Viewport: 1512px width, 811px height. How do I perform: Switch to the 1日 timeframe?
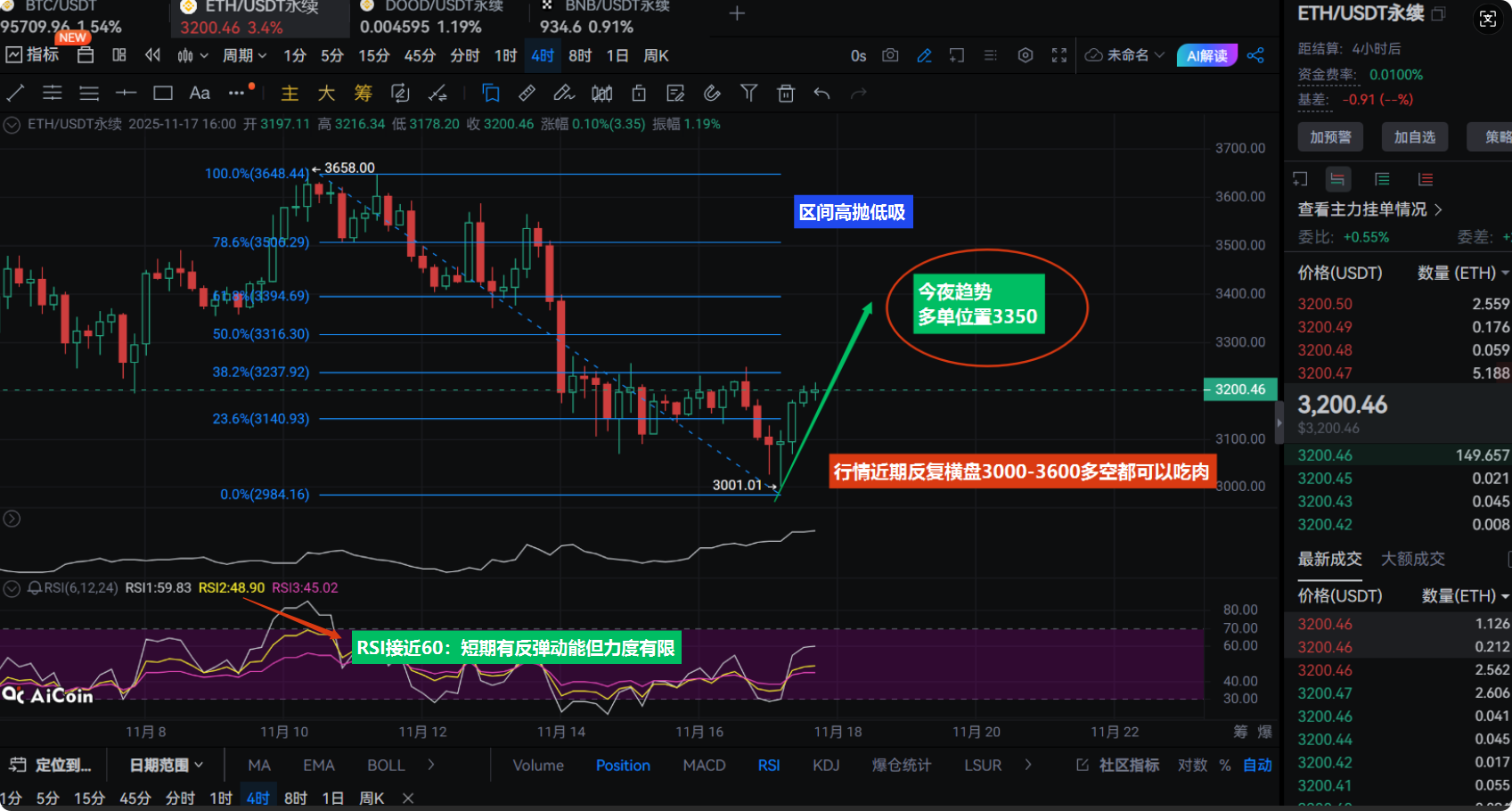[617, 55]
